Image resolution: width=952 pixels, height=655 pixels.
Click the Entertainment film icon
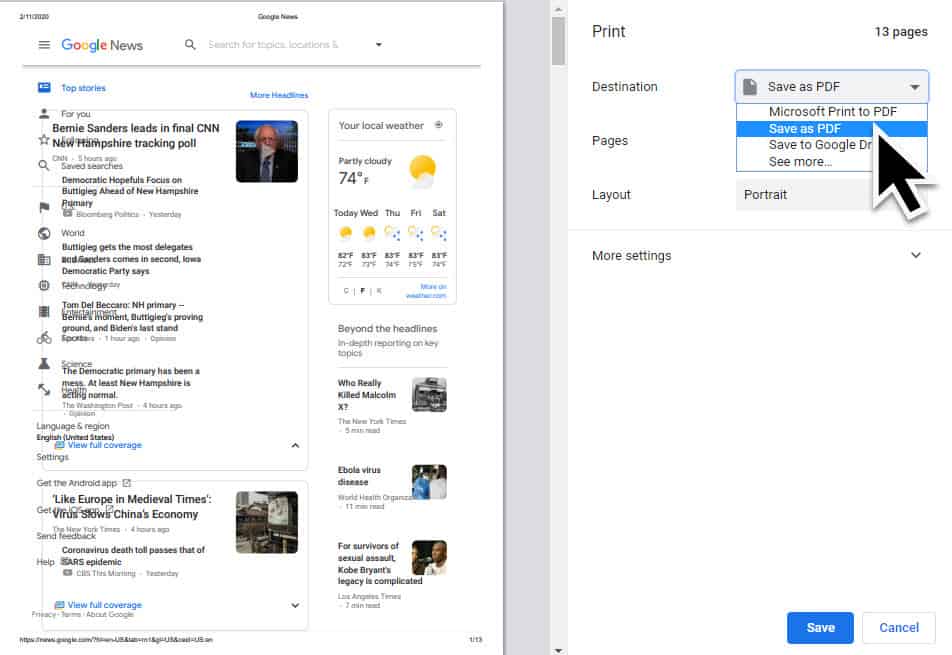point(44,311)
